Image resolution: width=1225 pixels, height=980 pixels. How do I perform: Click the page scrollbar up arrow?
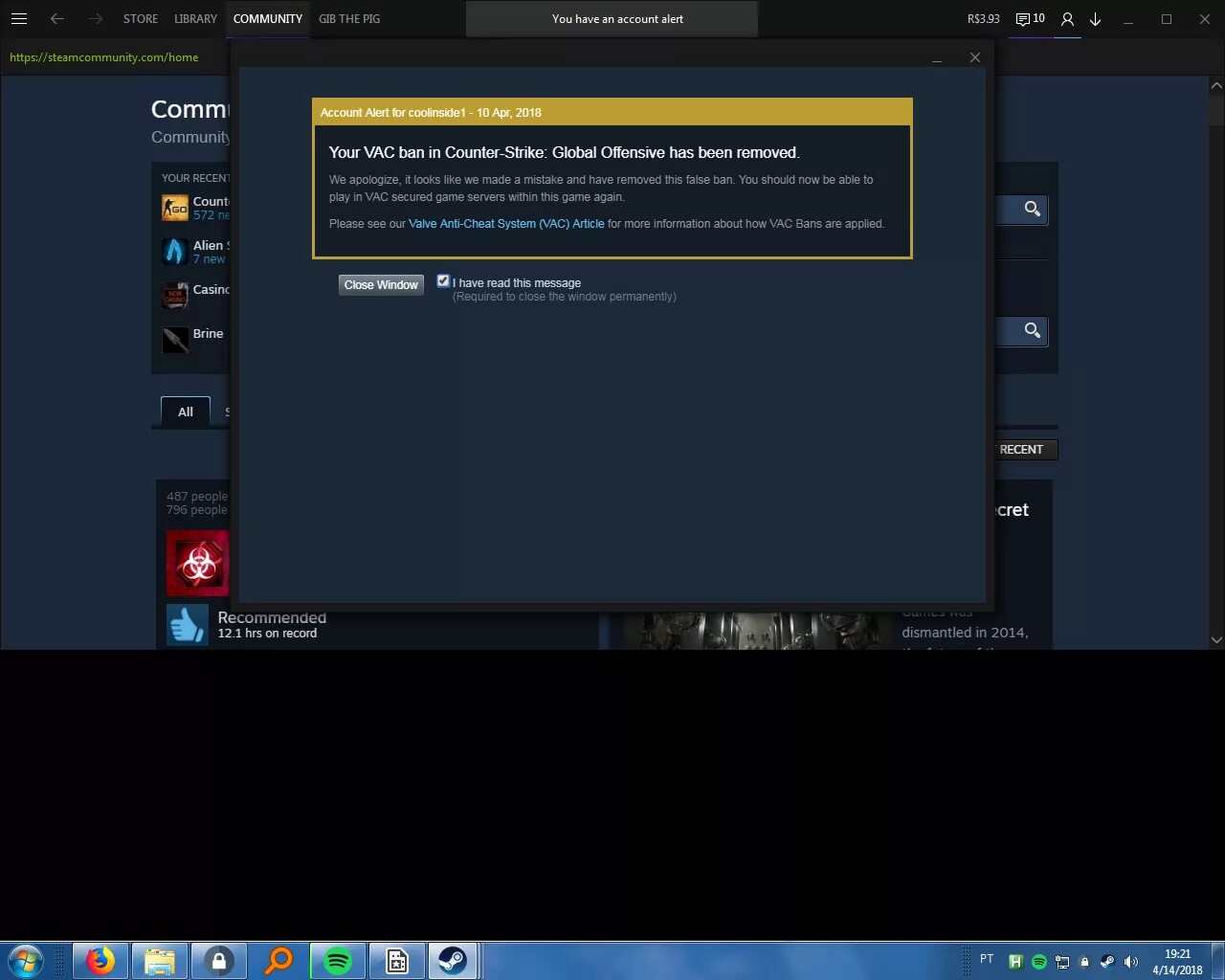(x=1216, y=85)
